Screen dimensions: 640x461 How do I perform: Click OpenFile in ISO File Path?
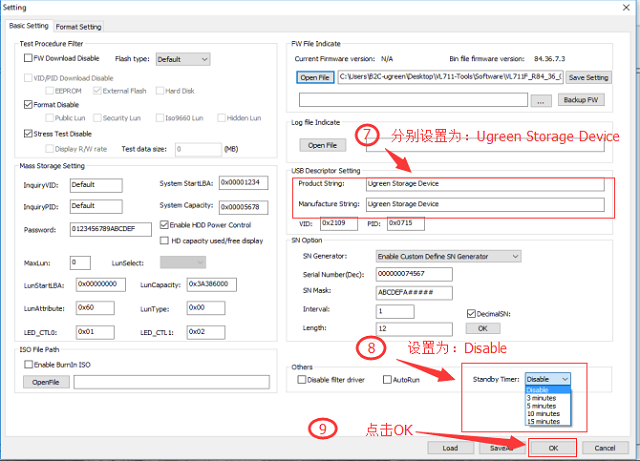46,382
